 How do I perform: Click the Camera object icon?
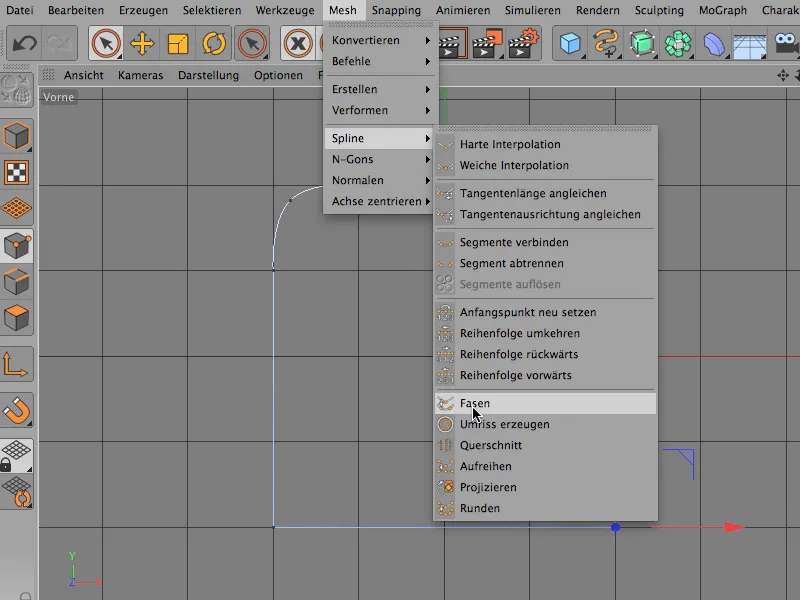click(786, 43)
